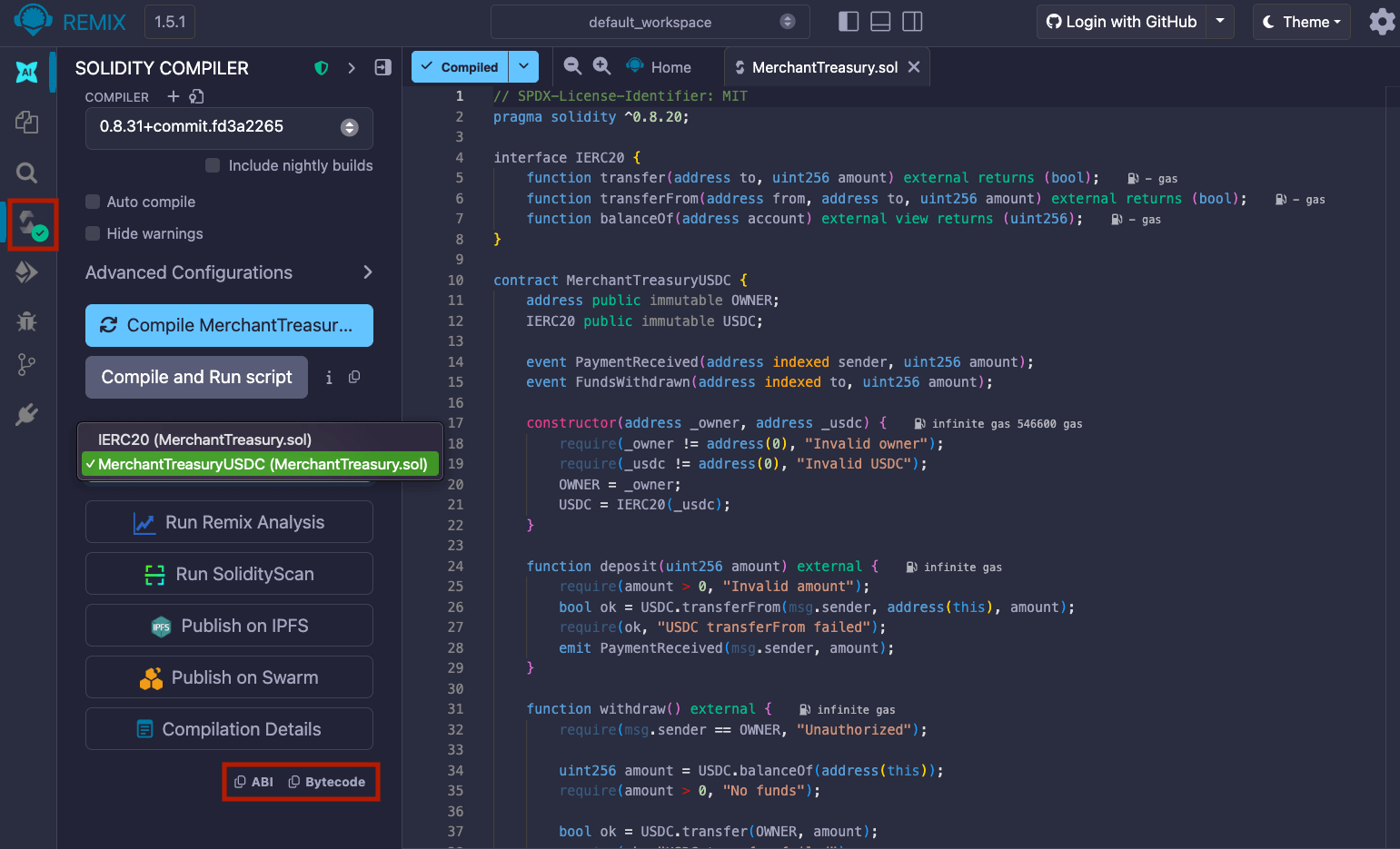Zoom in the editor font
The width and height of the screenshot is (1400, 849).
point(601,66)
